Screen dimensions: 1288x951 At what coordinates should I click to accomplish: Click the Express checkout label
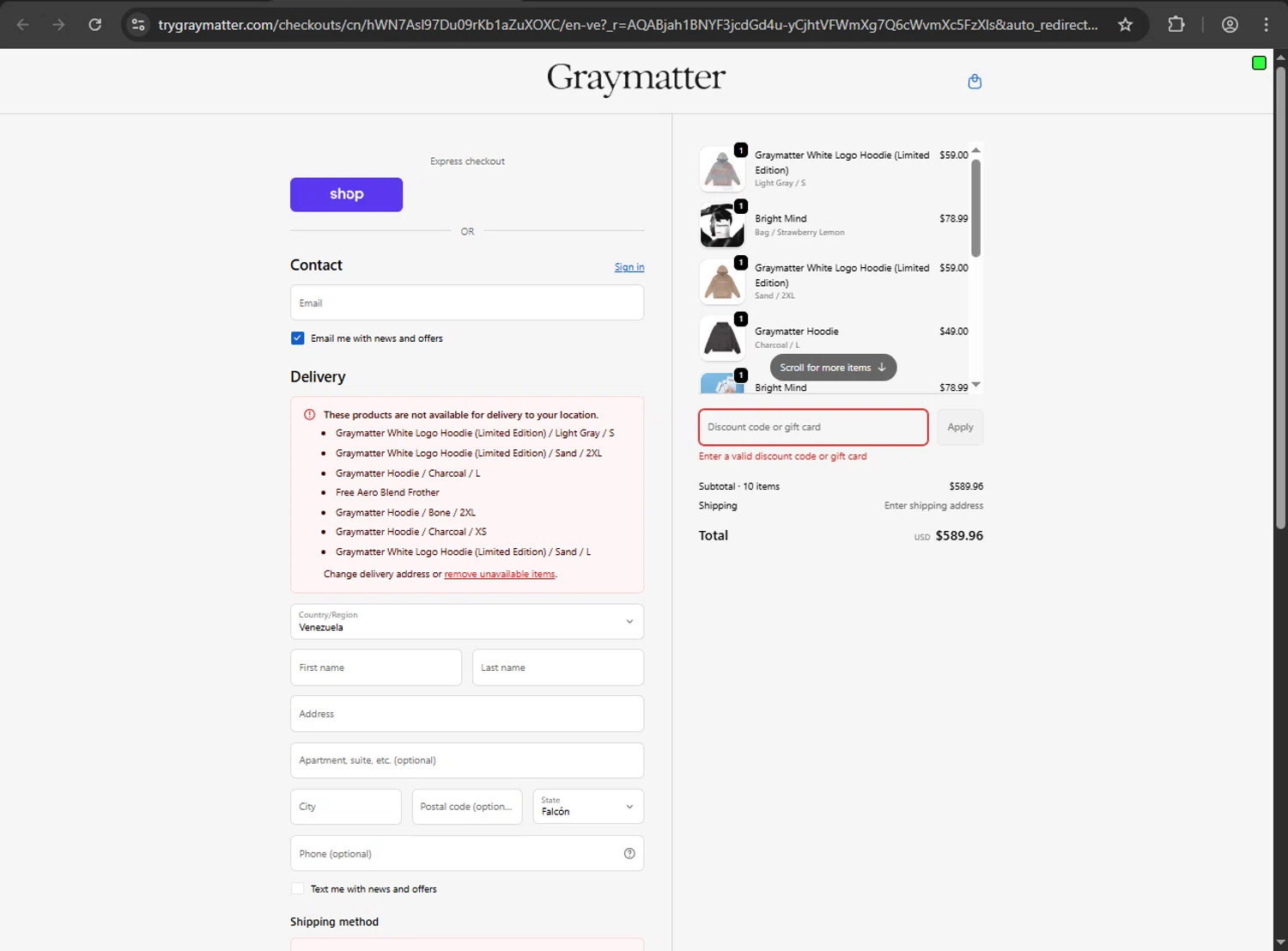pos(467,162)
